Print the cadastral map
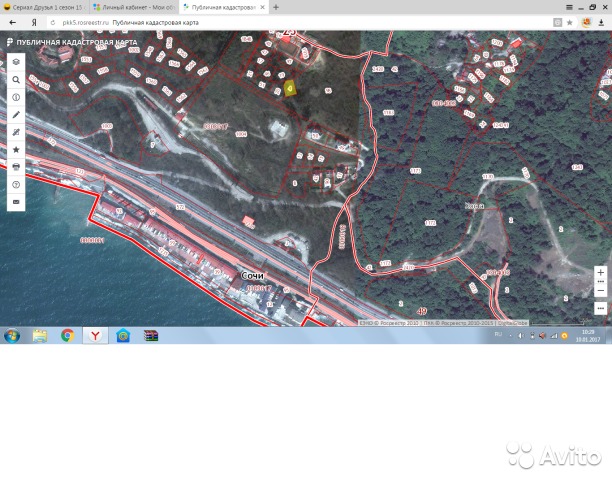The image size is (612, 480). pos(16,167)
